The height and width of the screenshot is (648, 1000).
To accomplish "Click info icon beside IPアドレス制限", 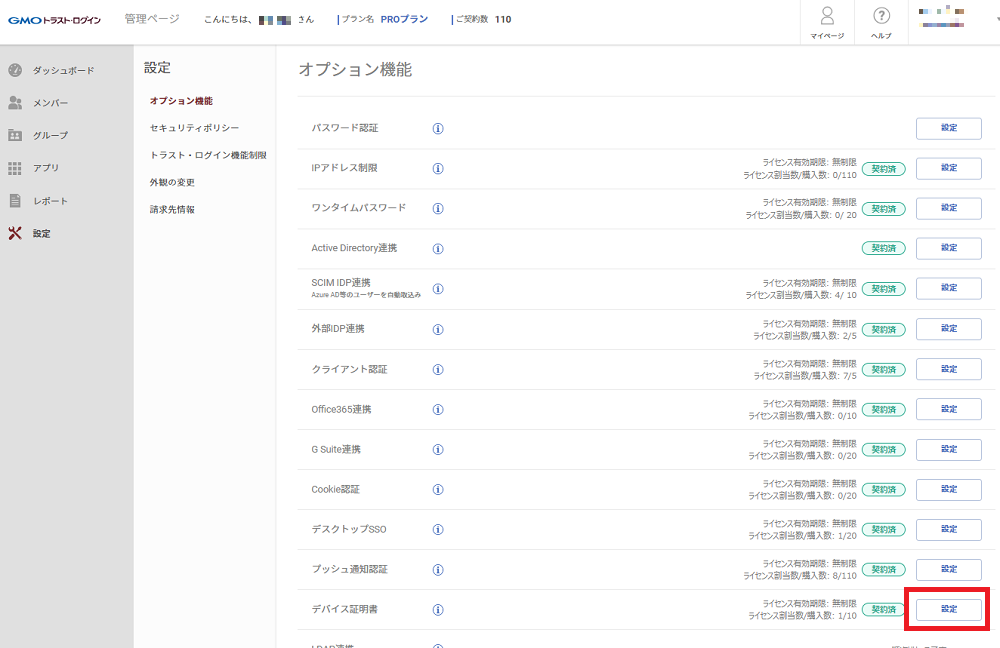I will [438, 168].
